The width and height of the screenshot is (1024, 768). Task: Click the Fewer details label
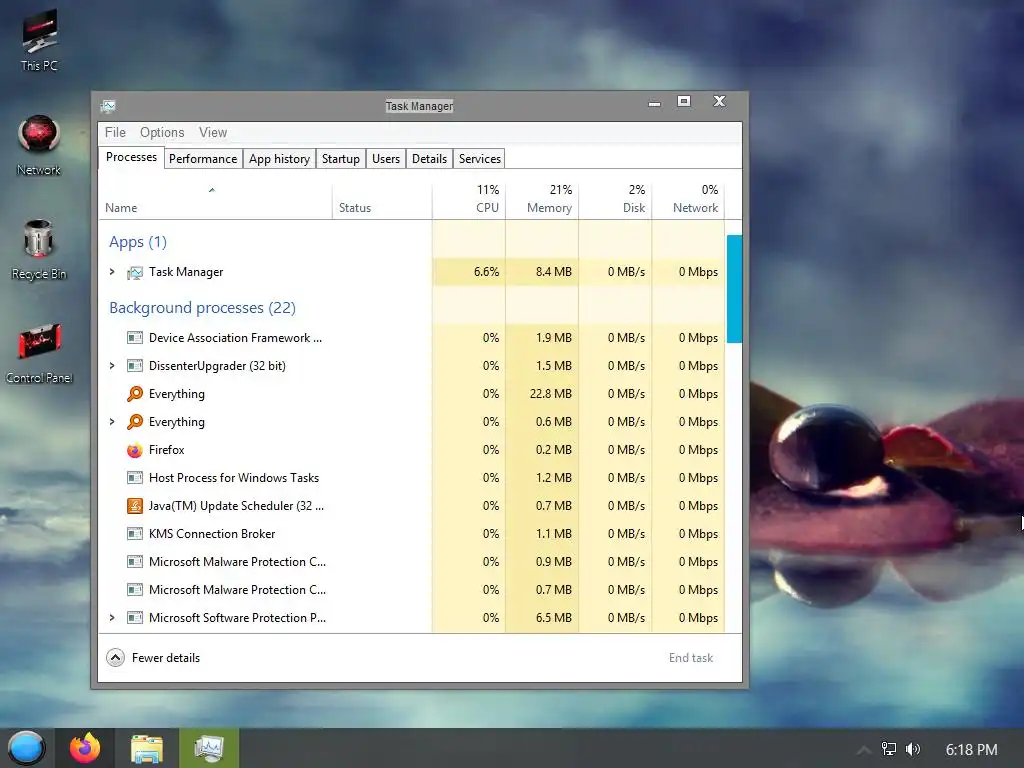pyautogui.click(x=166, y=658)
